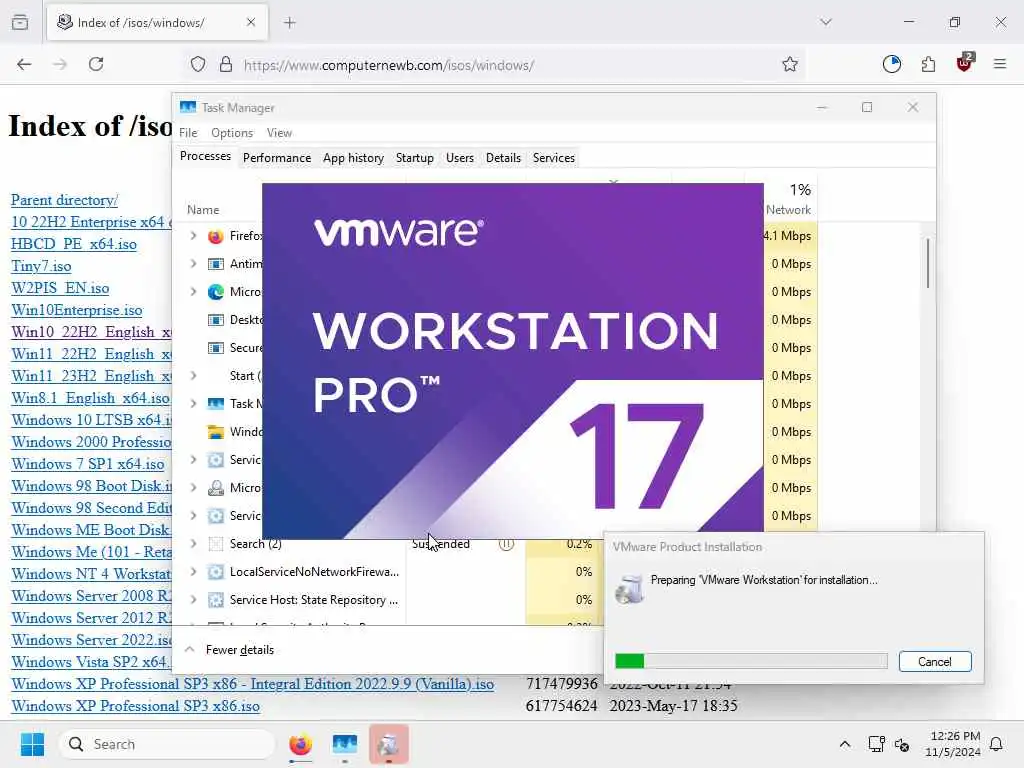
Task: Open a new tab with the plus icon
Action: (290, 23)
